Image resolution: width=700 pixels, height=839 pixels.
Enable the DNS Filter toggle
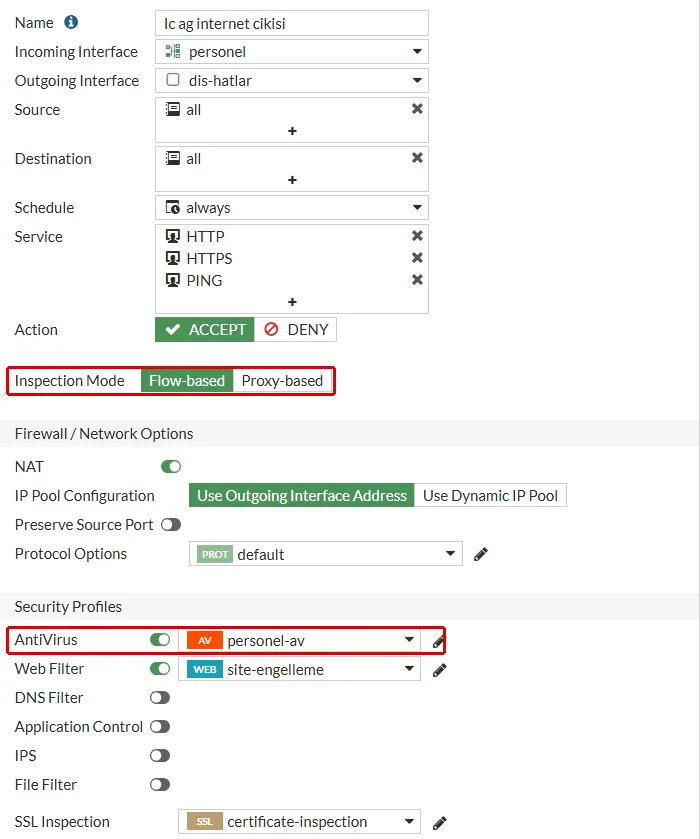coord(160,697)
